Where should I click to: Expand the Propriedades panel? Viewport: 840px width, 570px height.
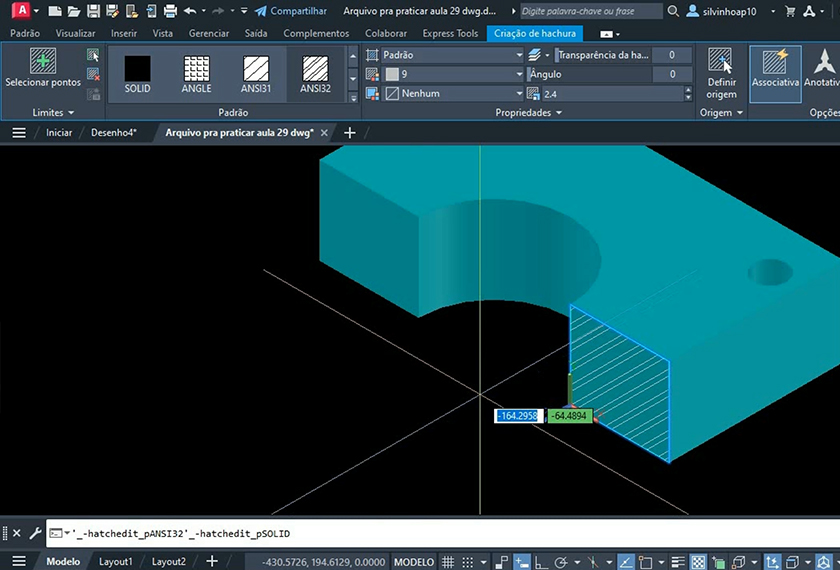click(x=529, y=113)
